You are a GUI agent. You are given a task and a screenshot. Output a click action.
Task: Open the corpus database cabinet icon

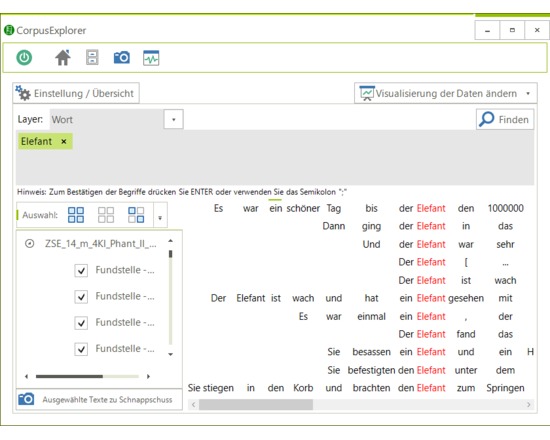point(92,57)
